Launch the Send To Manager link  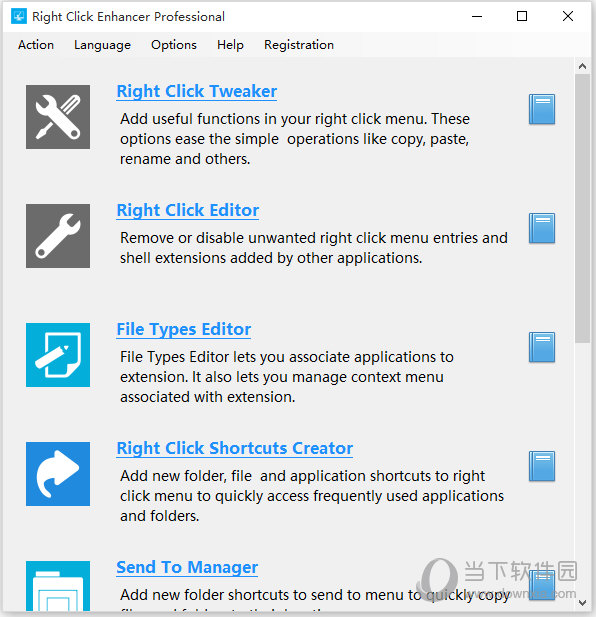coord(187,567)
